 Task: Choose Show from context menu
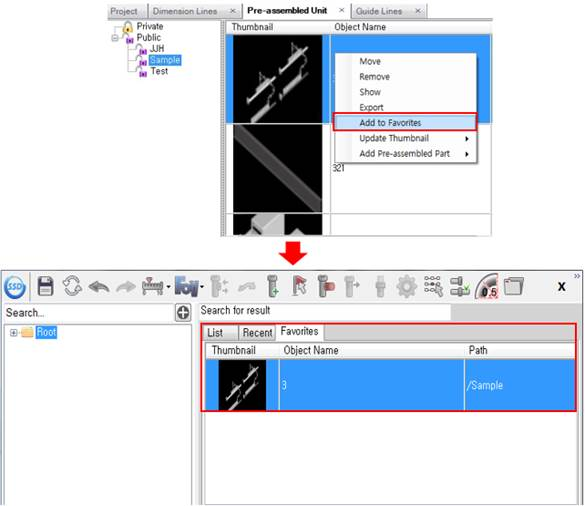point(405,92)
